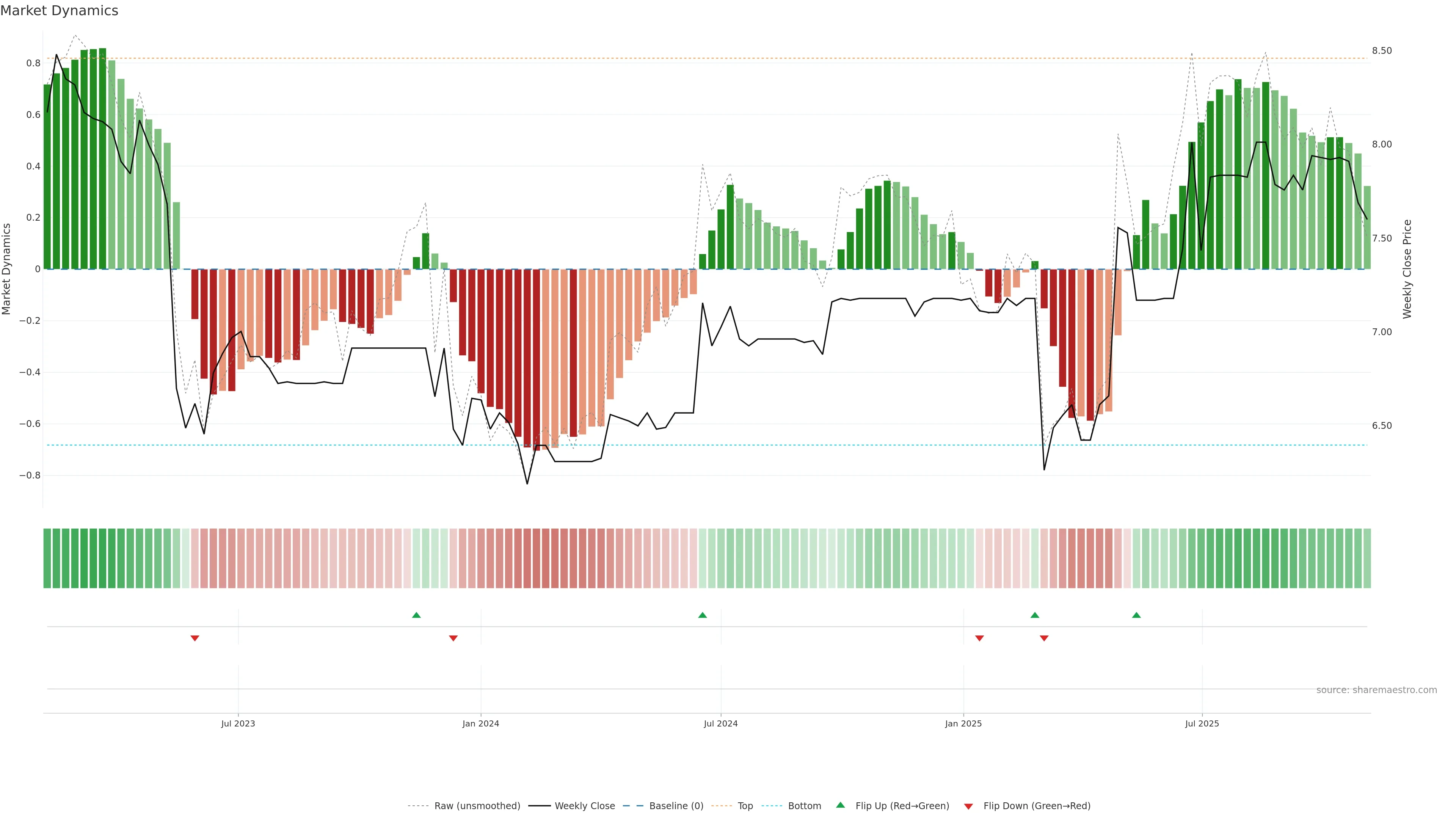The image size is (1456, 819).
Task: Hide the Top threshold line via the legend
Action: 745,806
